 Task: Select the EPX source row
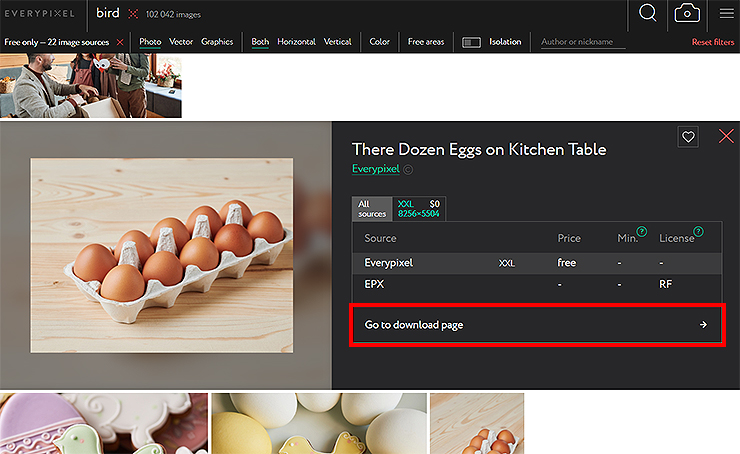tap(537, 285)
